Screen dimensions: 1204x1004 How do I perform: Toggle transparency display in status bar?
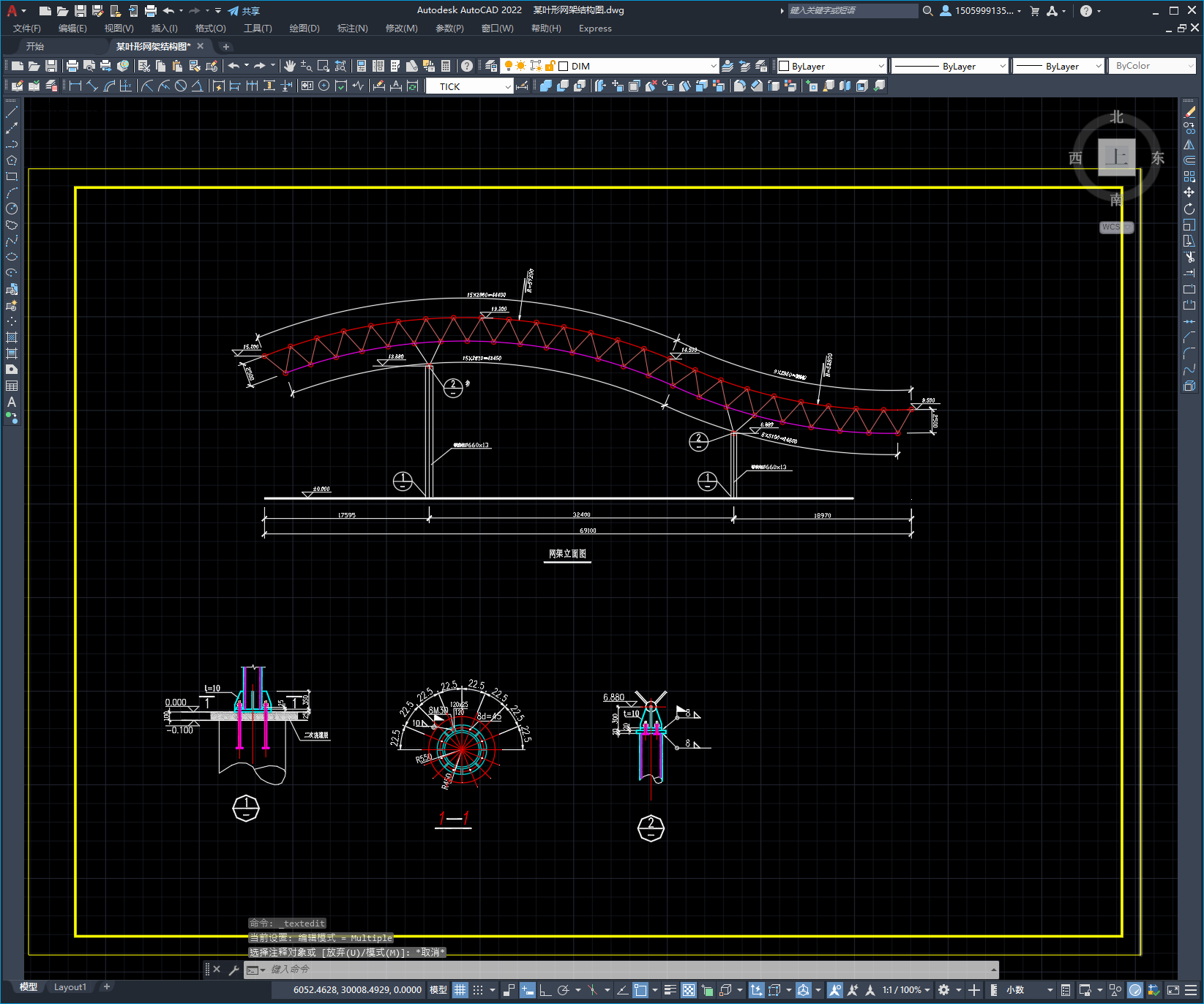(x=689, y=990)
